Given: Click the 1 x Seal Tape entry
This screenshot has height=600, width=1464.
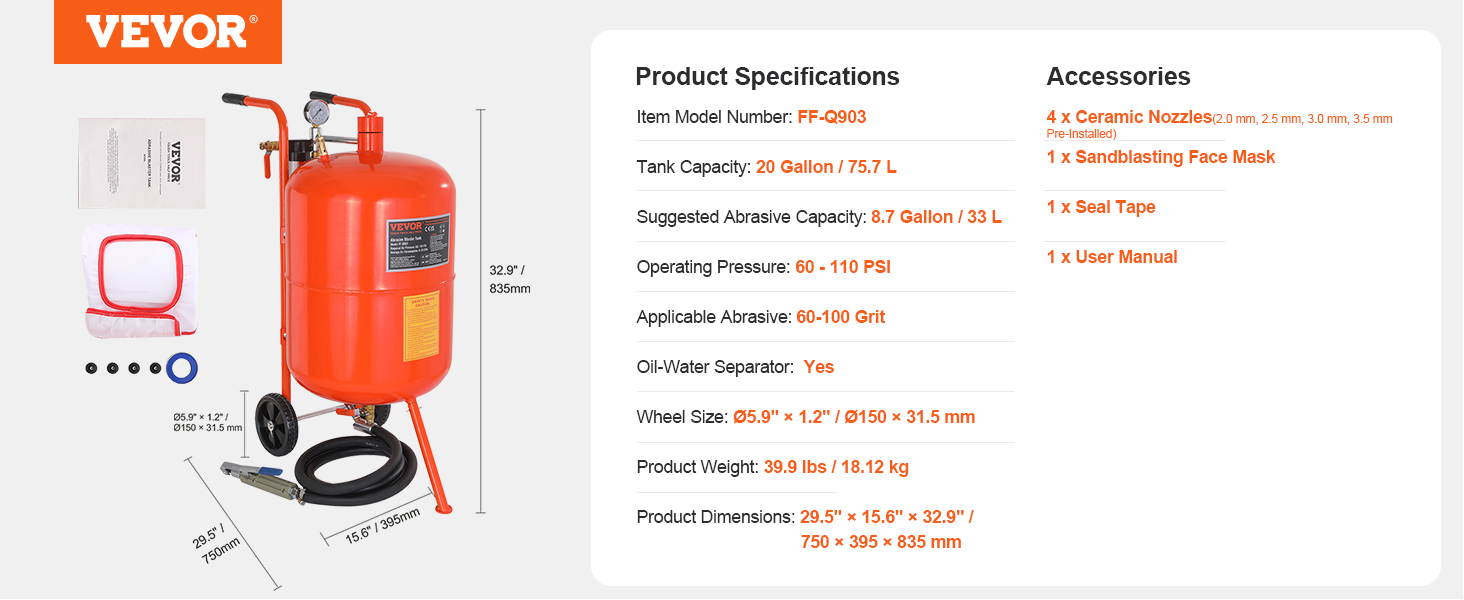Looking at the screenshot, I should click(1101, 207).
